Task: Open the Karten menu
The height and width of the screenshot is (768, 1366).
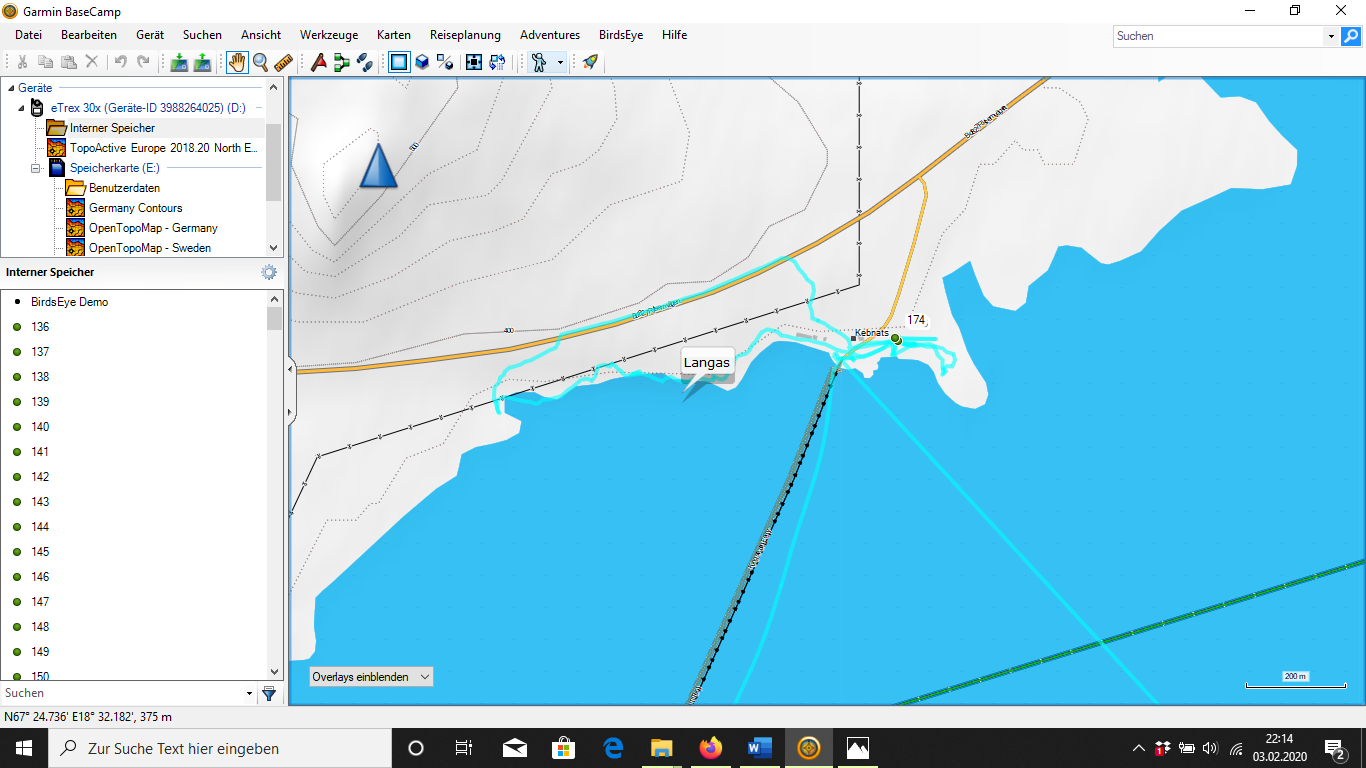Action: coord(394,35)
